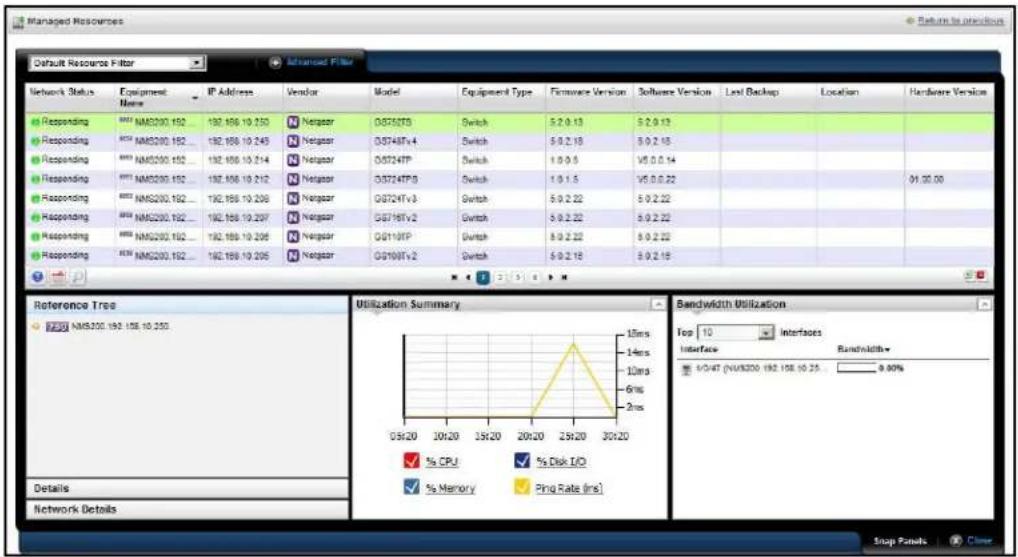This screenshot has height=557, width=1018.
Task: Click the Netgear vendor icon for 192.168.10.214
Action: click(x=292, y=160)
